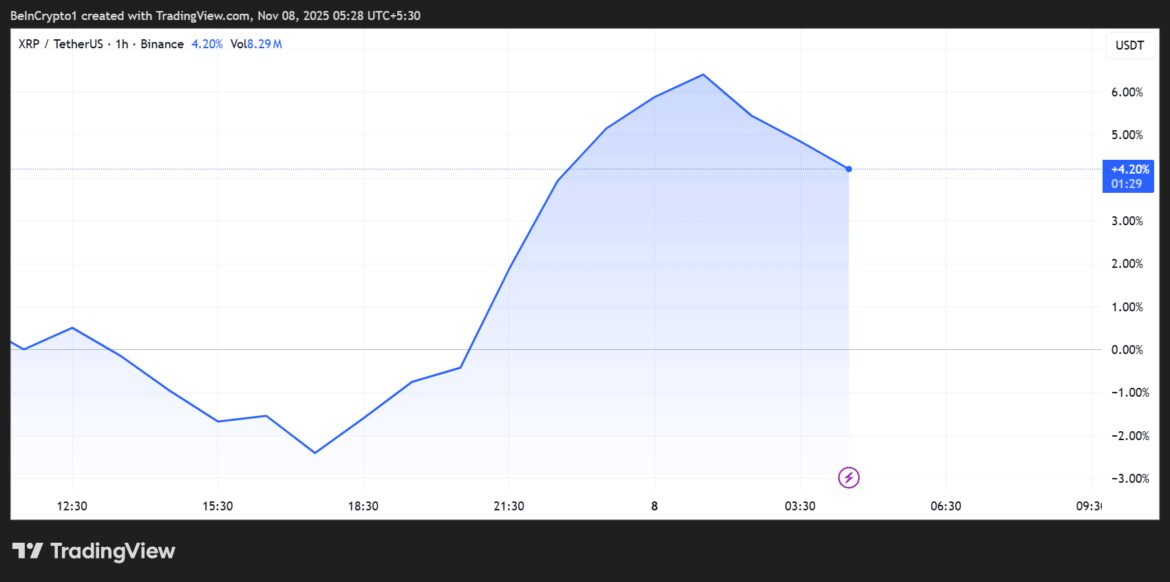
Task: Click the Binance exchange label
Action: [x=161, y=44]
